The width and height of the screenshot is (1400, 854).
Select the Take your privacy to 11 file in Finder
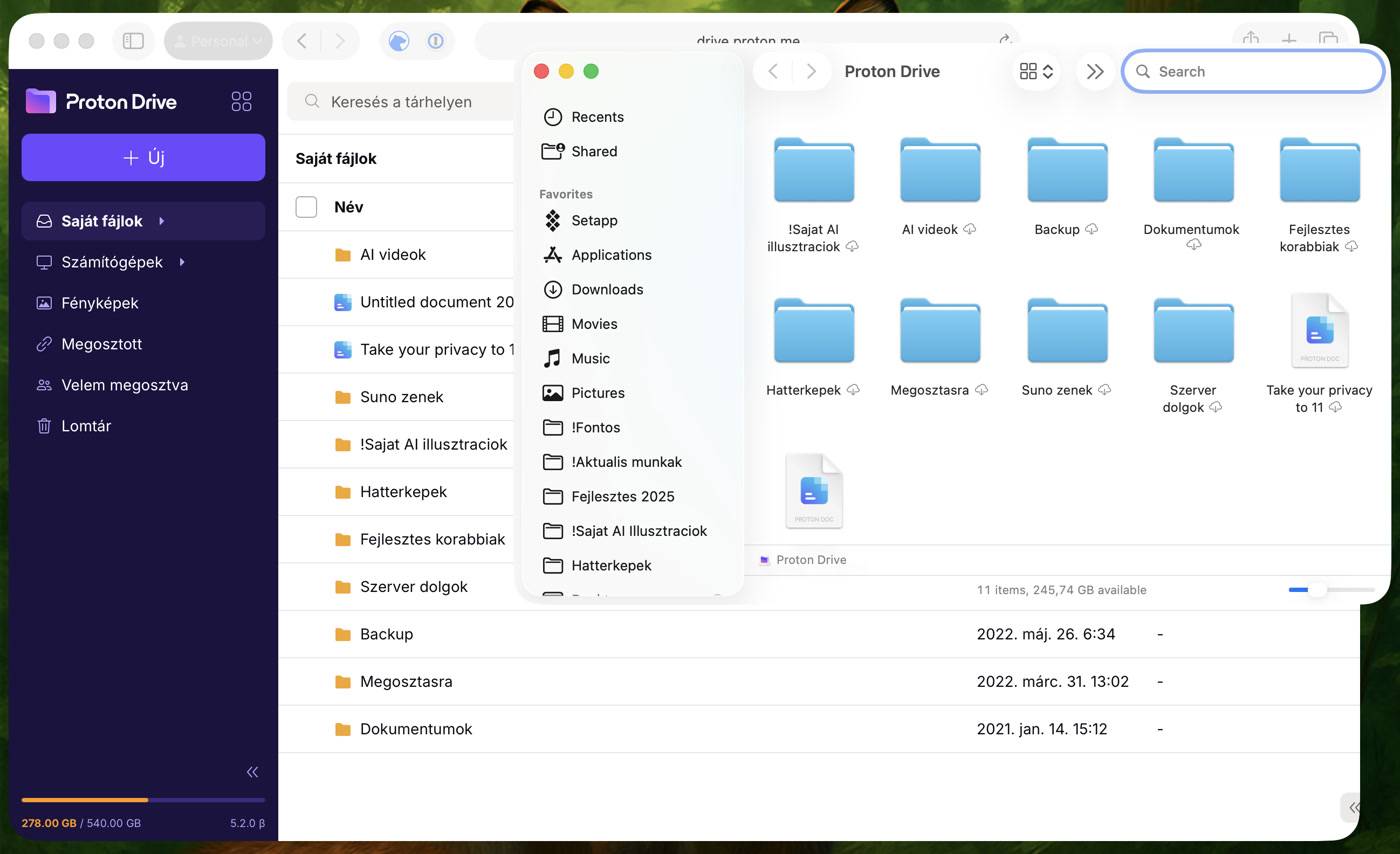[x=1319, y=331]
